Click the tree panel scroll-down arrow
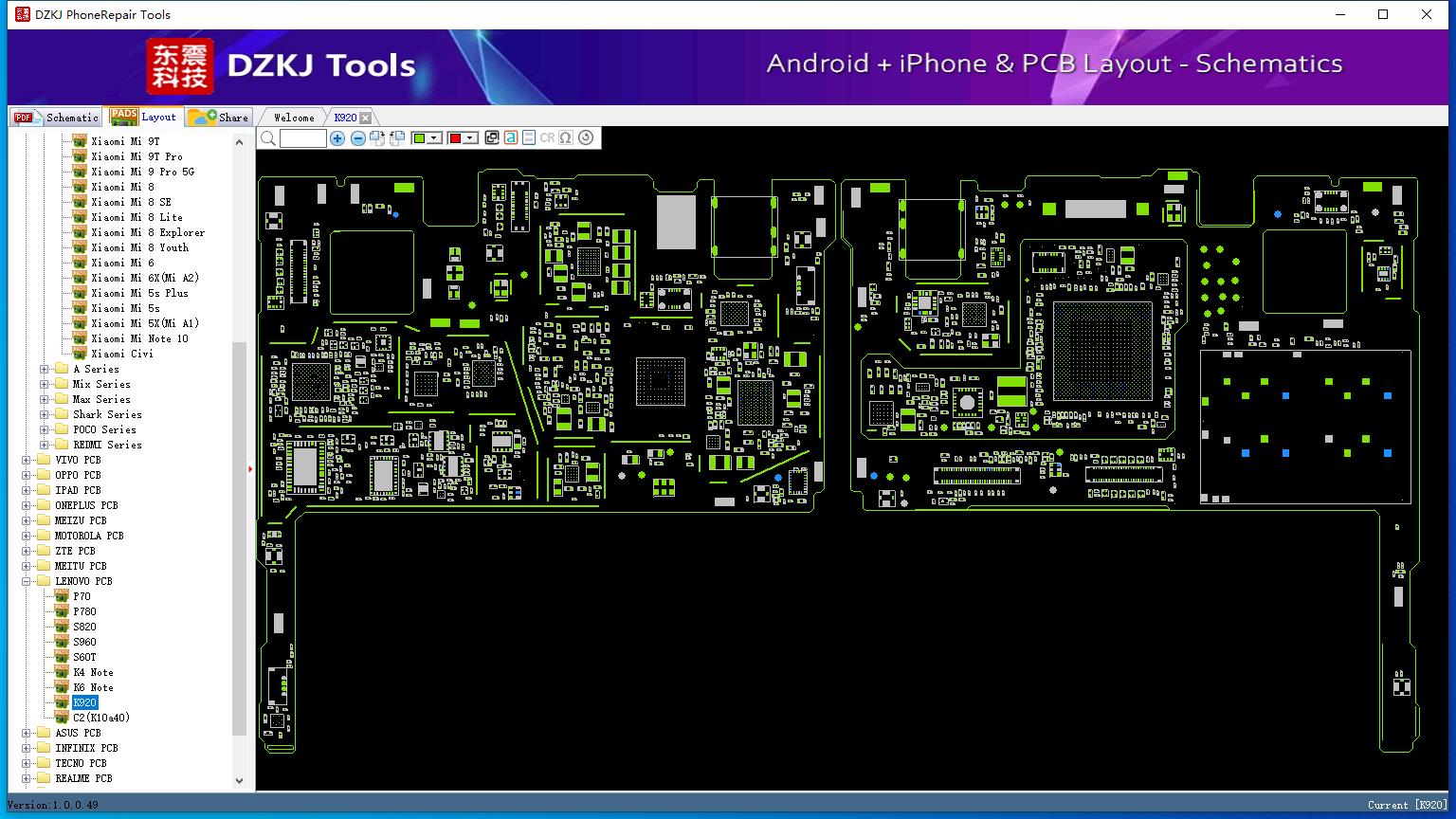The height and width of the screenshot is (819, 1456). 239,781
